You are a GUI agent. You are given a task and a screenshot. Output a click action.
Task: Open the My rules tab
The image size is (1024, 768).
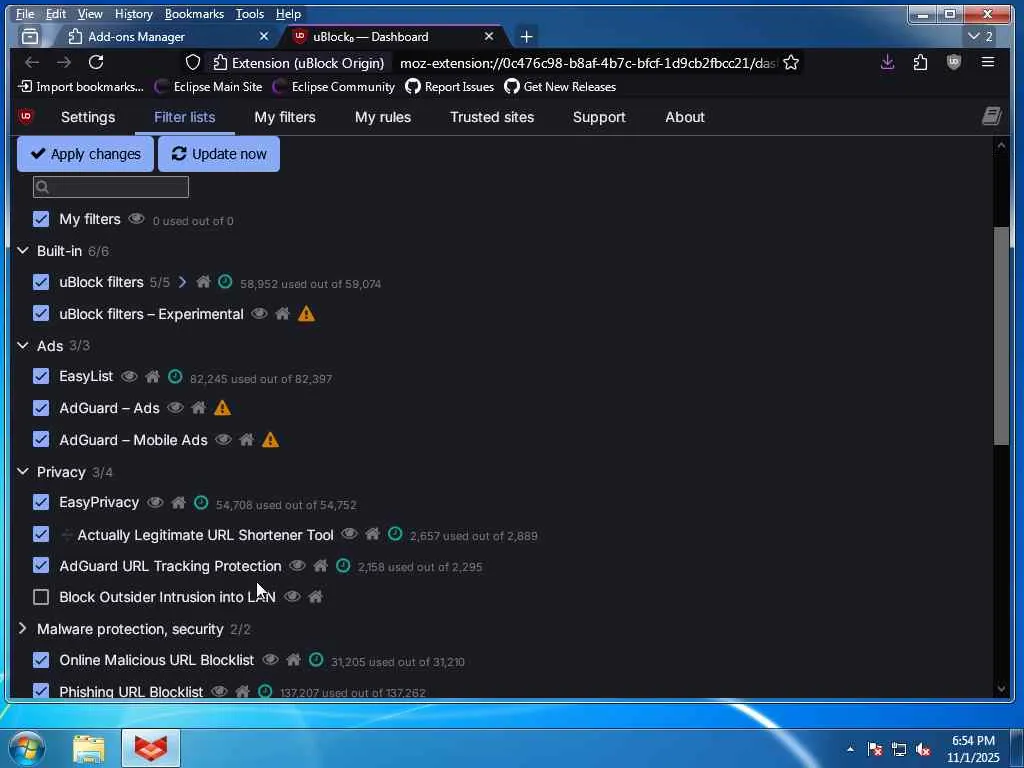pos(383,118)
